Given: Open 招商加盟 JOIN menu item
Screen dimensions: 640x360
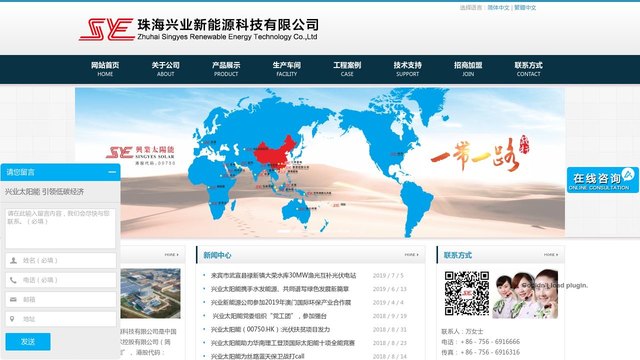Looking at the screenshot, I should click(x=468, y=69).
